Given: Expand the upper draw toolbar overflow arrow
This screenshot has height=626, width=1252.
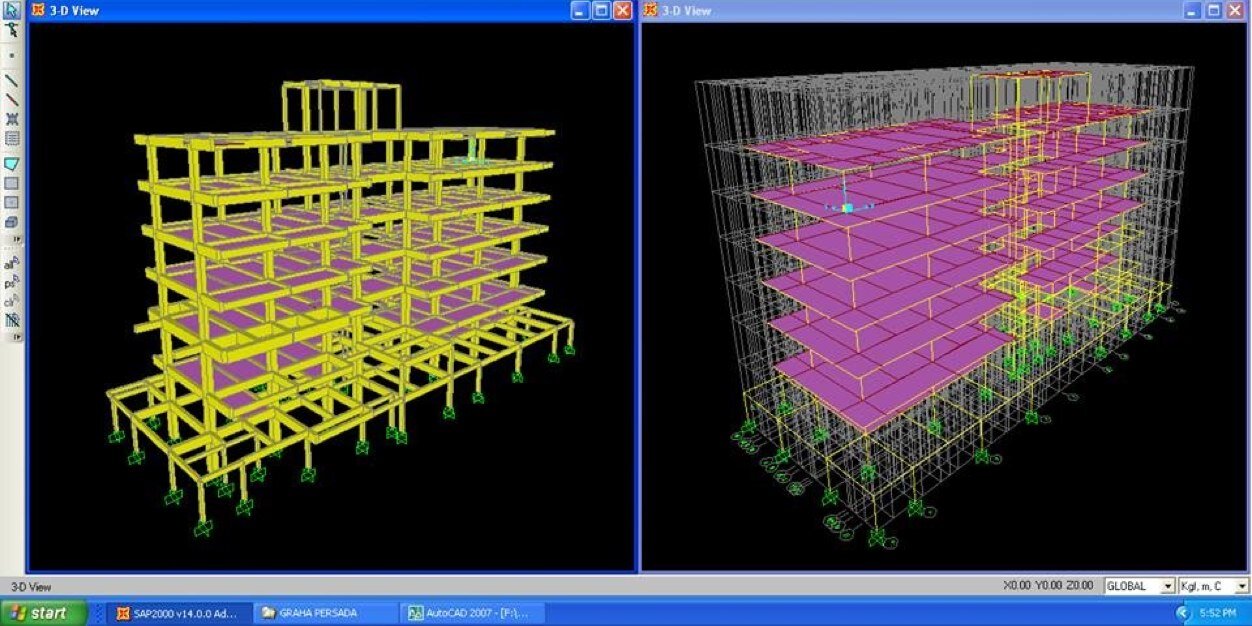Looking at the screenshot, I should (x=16, y=240).
